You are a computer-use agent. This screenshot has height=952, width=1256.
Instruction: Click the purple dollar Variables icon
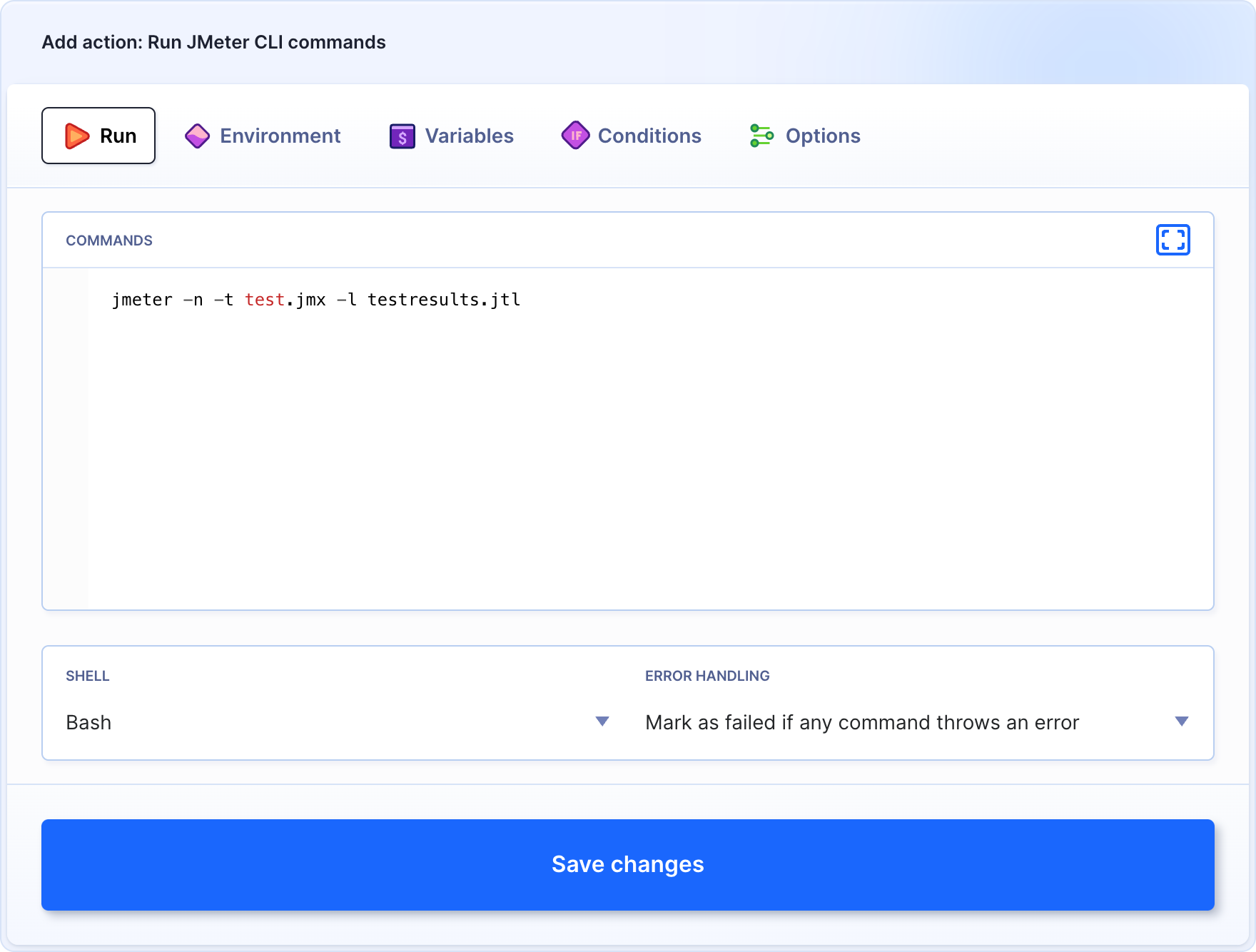(402, 136)
